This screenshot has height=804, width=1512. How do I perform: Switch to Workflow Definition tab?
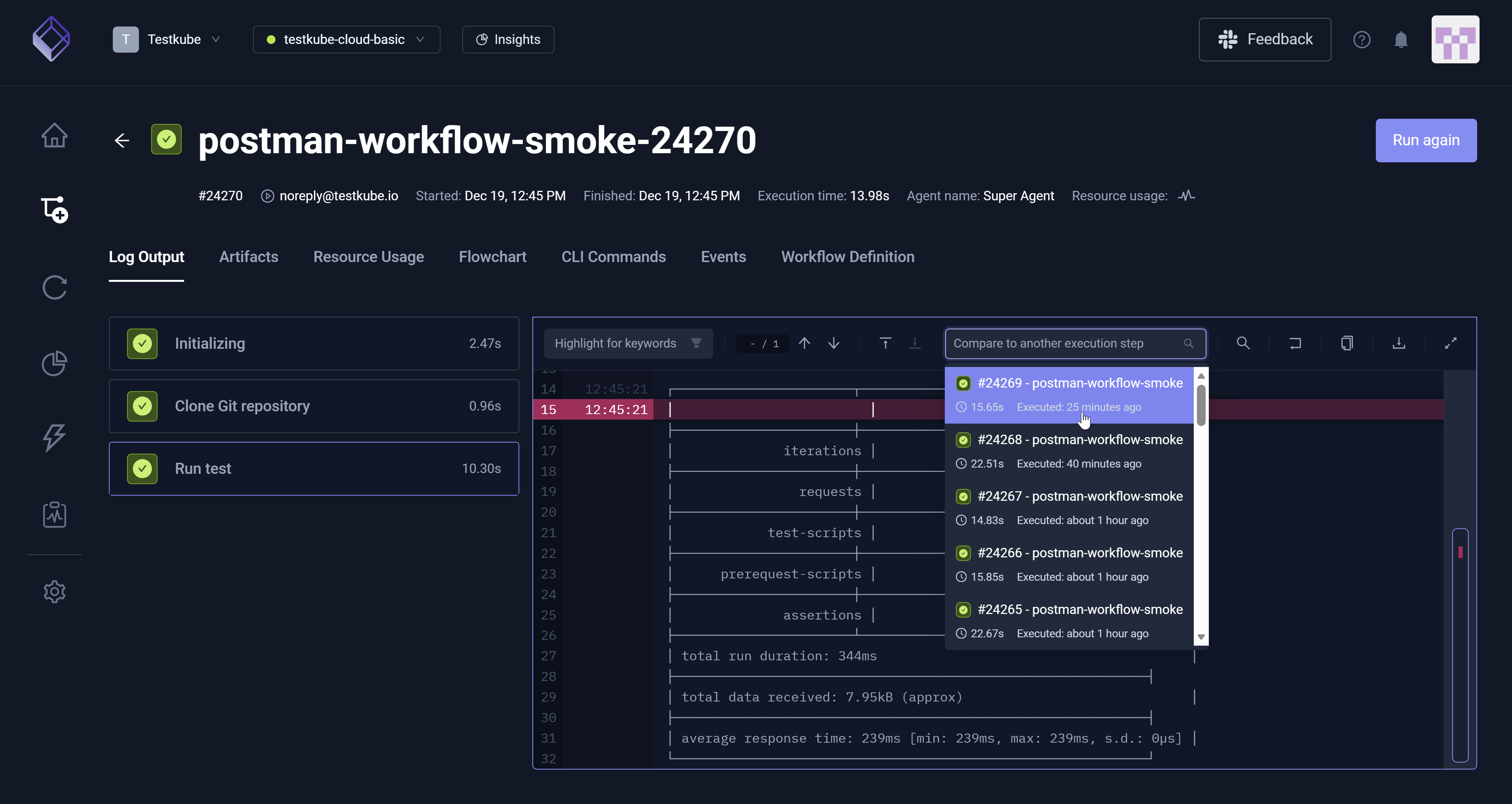[847, 257]
